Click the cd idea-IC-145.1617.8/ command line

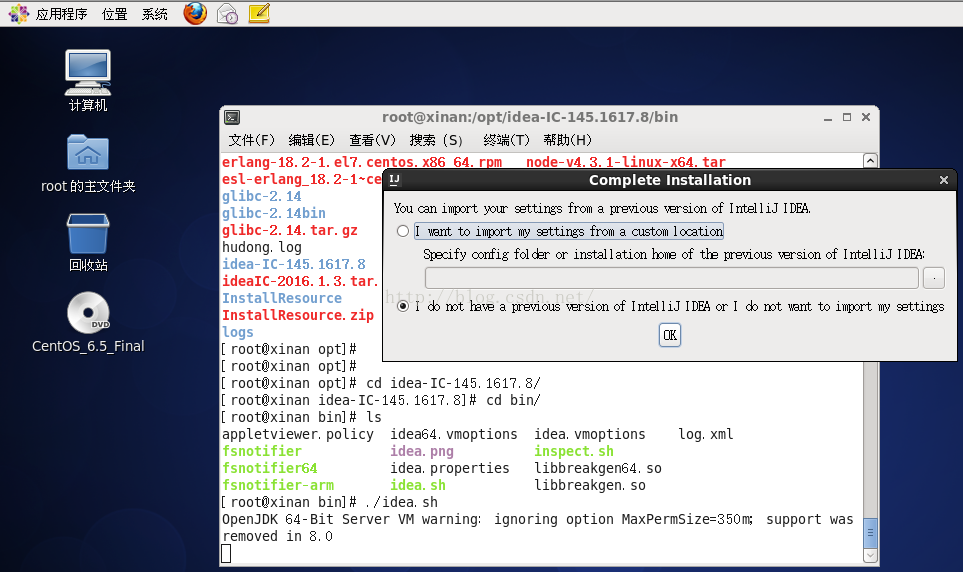coord(381,383)
